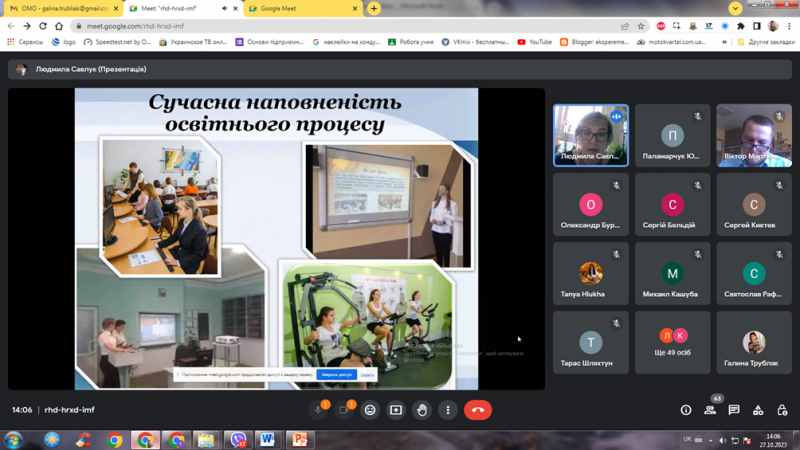Screen dimensions: 800x450
Task: Open the Windows Start button
Action: pos(13,440)
